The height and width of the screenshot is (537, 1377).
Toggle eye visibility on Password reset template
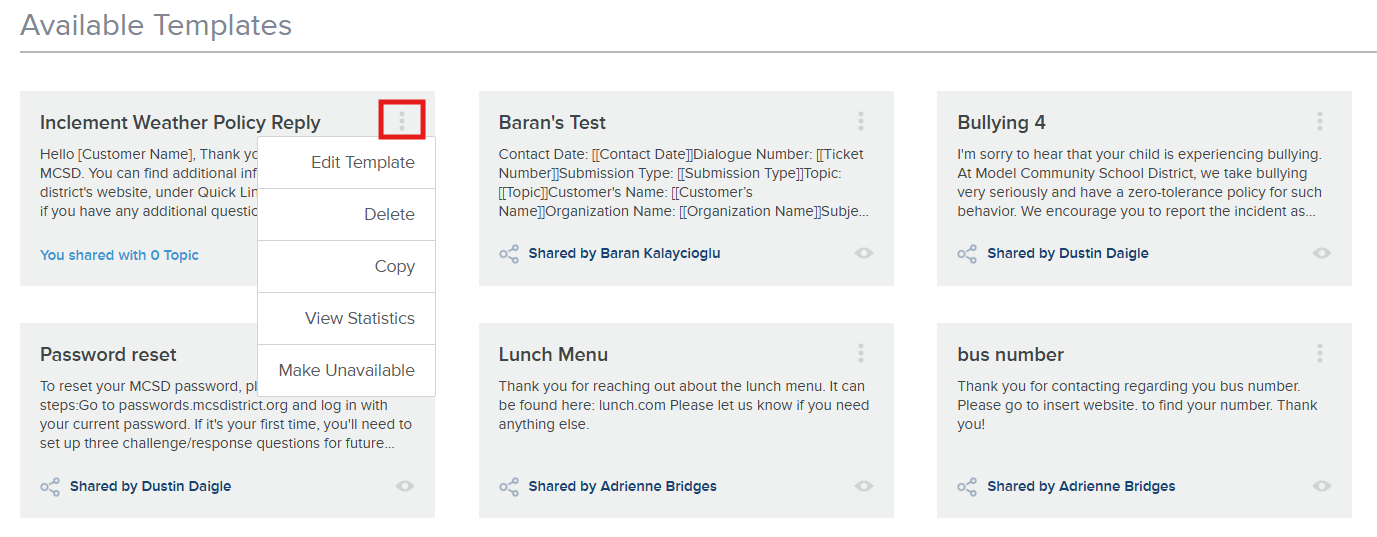[x=405, y=487]
